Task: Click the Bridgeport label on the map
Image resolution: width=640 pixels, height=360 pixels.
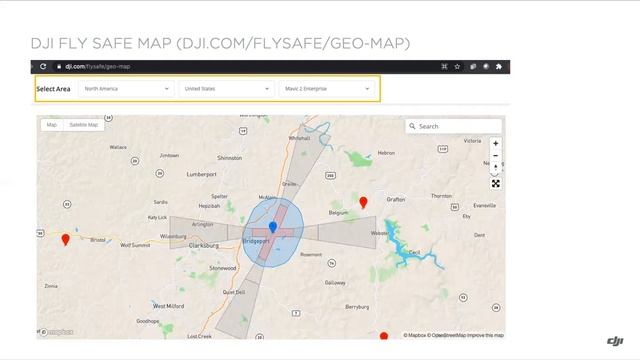Action: pyautogui.click(x=256, y=241)
